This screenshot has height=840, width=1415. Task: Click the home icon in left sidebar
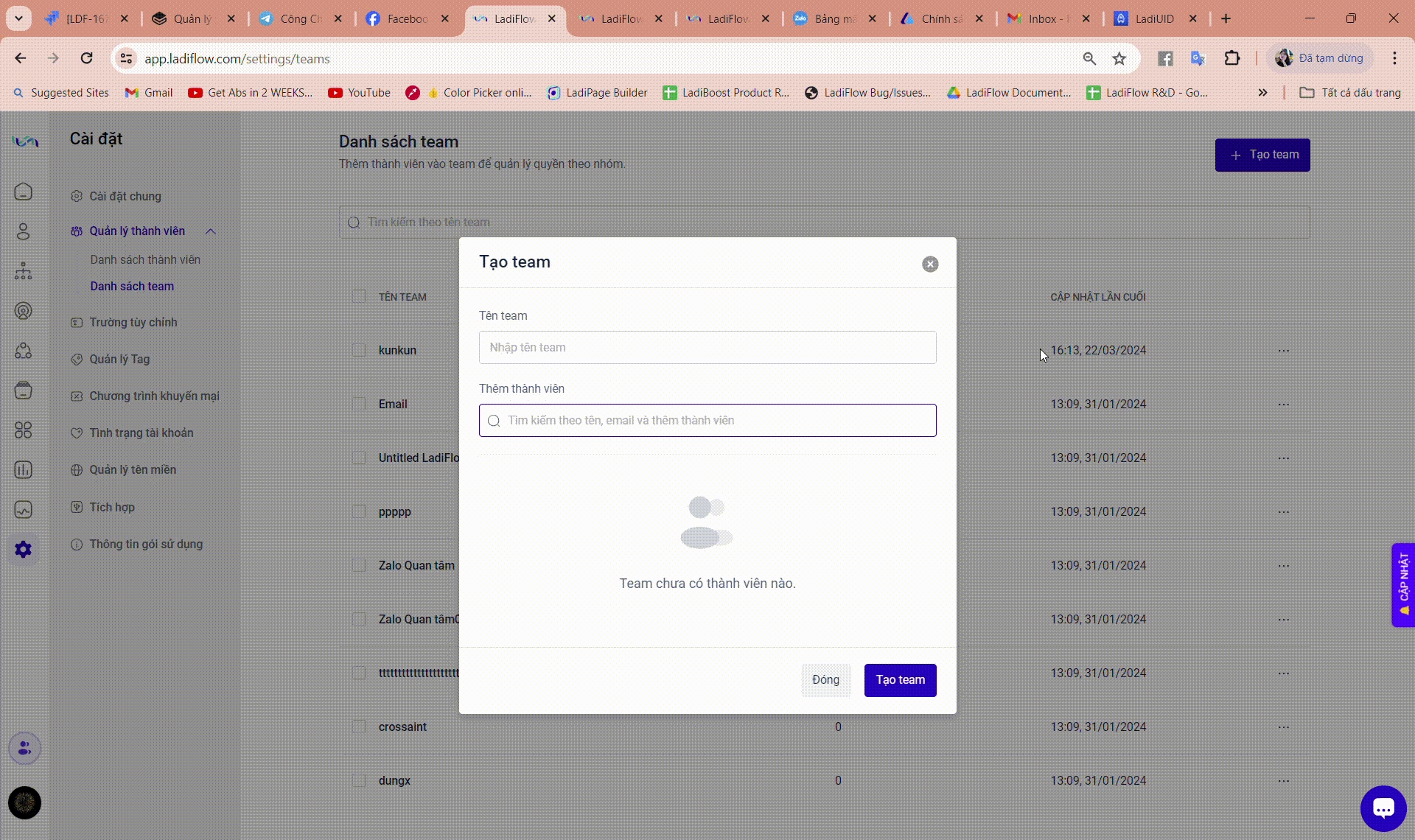pos(24,192)
